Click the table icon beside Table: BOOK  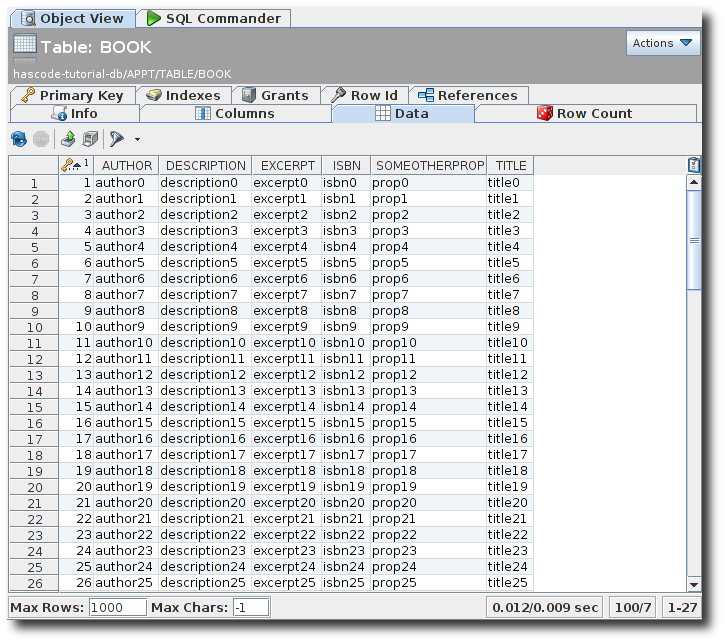25,46
